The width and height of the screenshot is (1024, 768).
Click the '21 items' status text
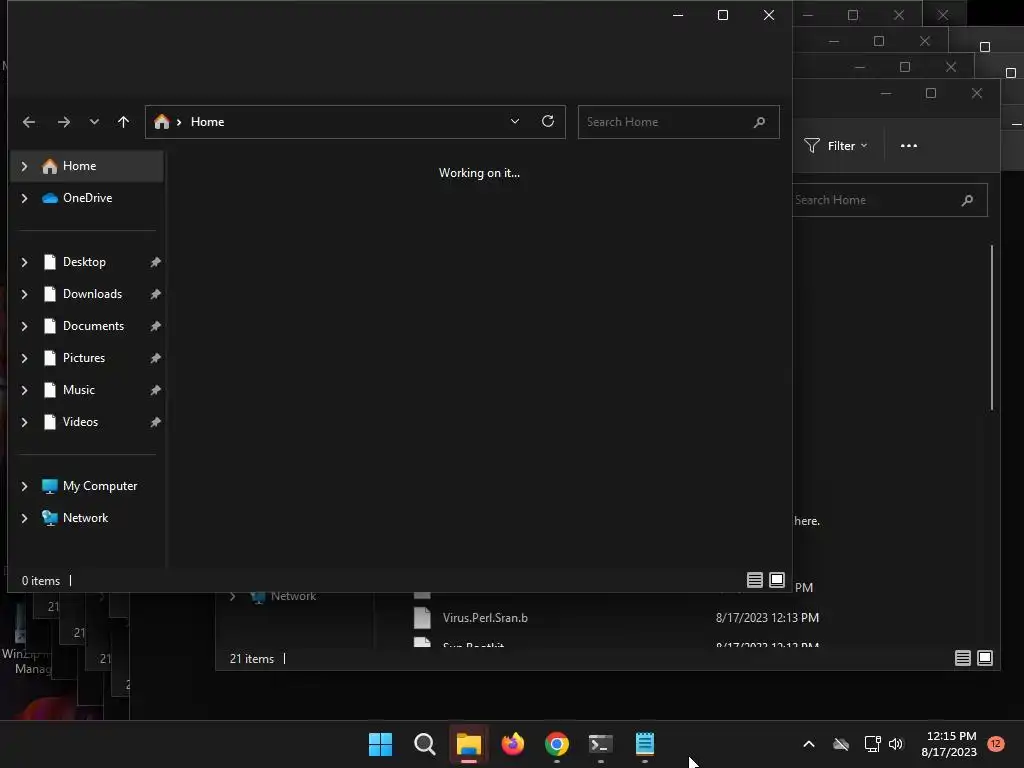point(251,659)
